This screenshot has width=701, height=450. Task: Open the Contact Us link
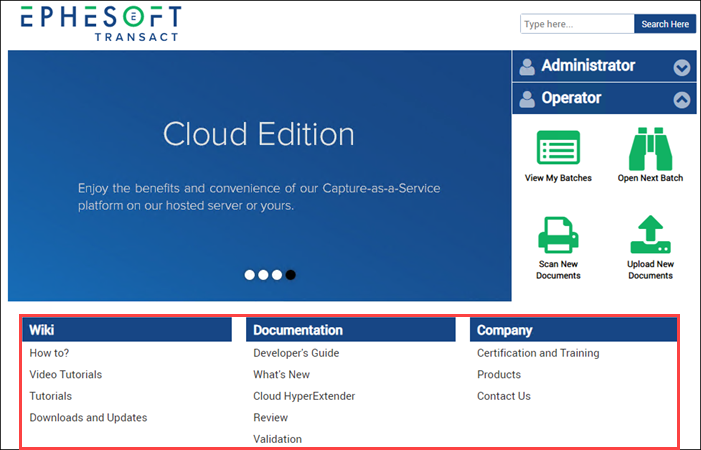[503, 396]
